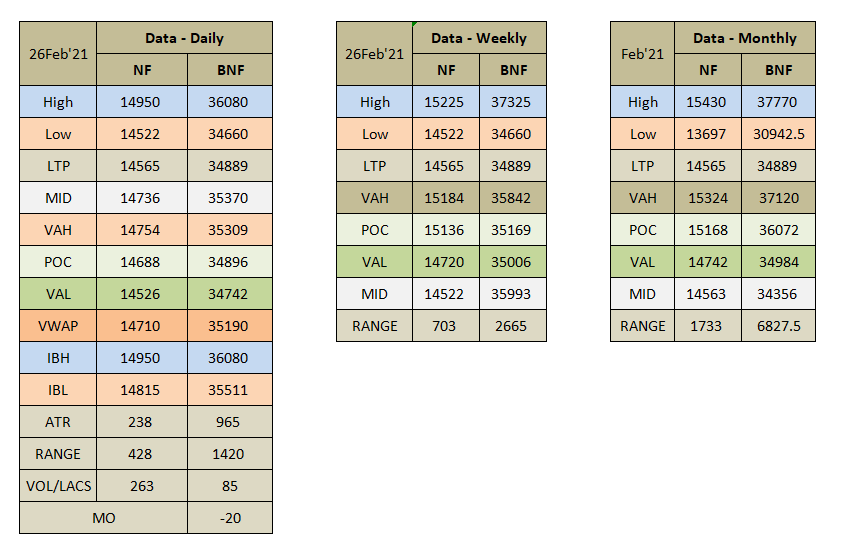Click the VOL/LACS NF value 263
This screenshot has height=555, width=843.
pyautogui.click(x=141, y=486)
